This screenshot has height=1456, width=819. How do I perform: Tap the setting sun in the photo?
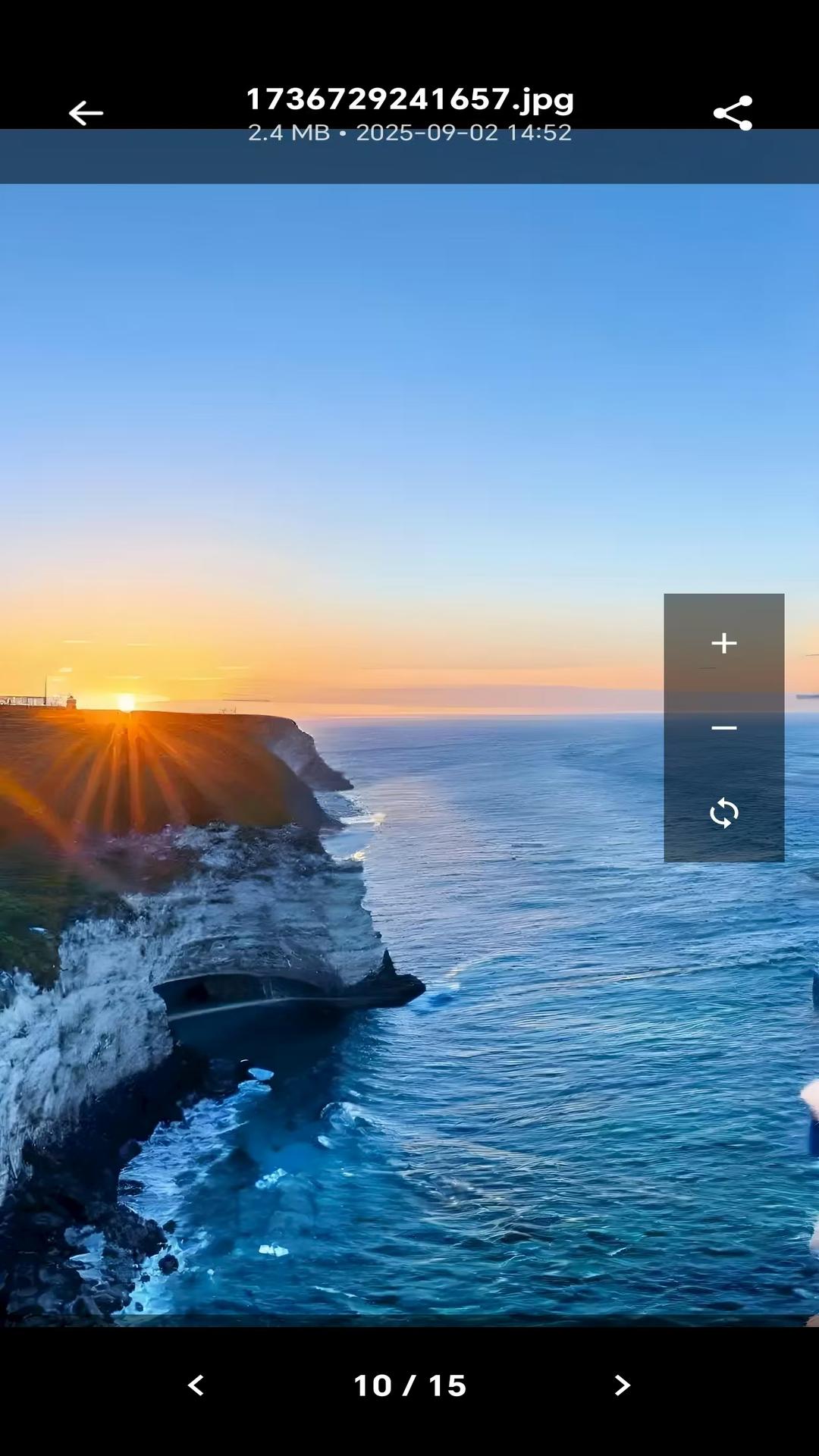point(127,702)
